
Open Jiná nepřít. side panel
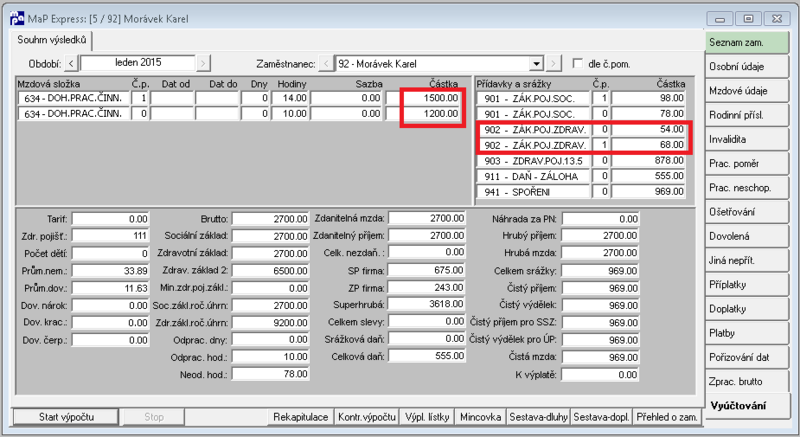(x=746, y=261)
